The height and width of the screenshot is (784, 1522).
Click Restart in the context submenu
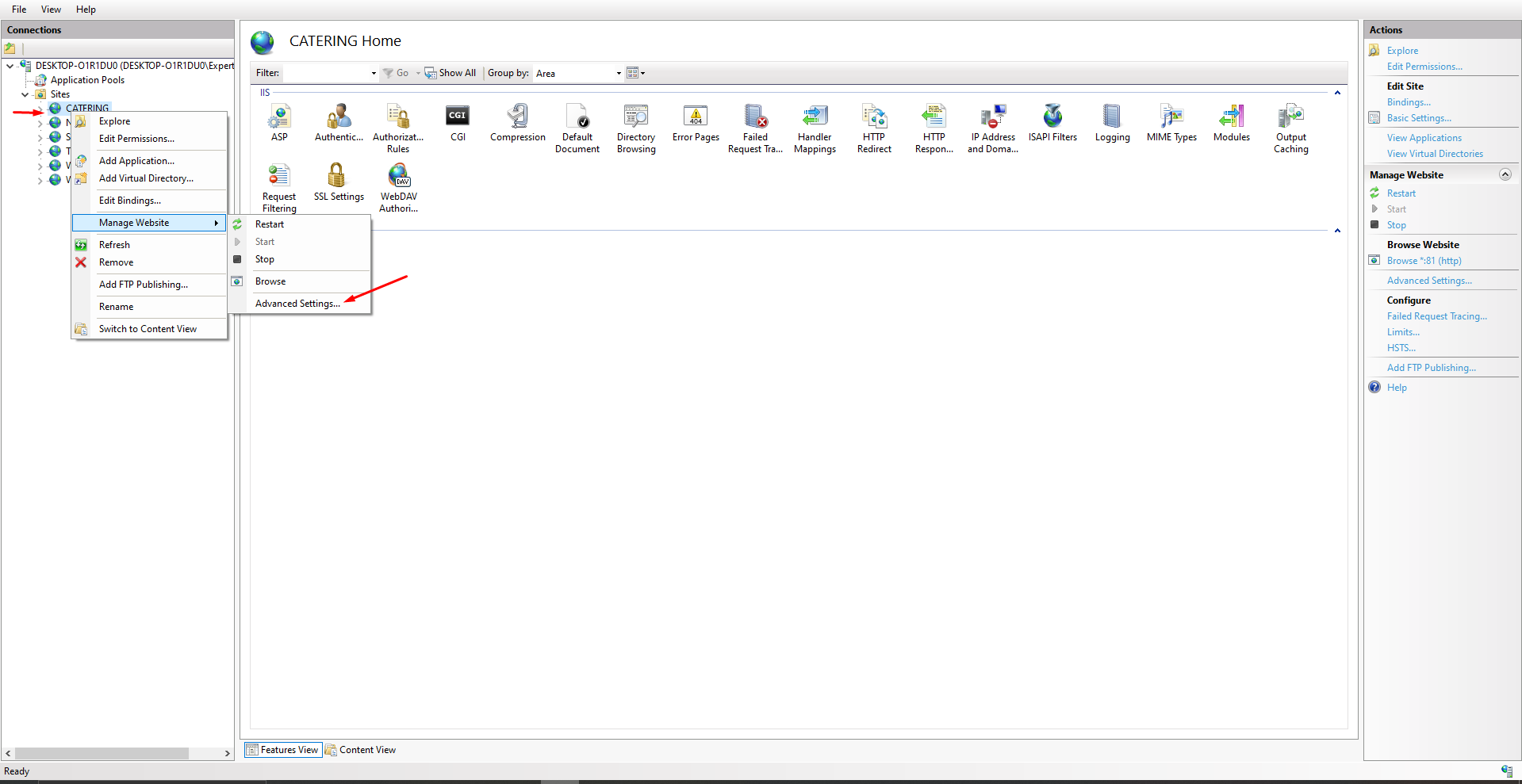pyautogui.click(x=270, y=224)
